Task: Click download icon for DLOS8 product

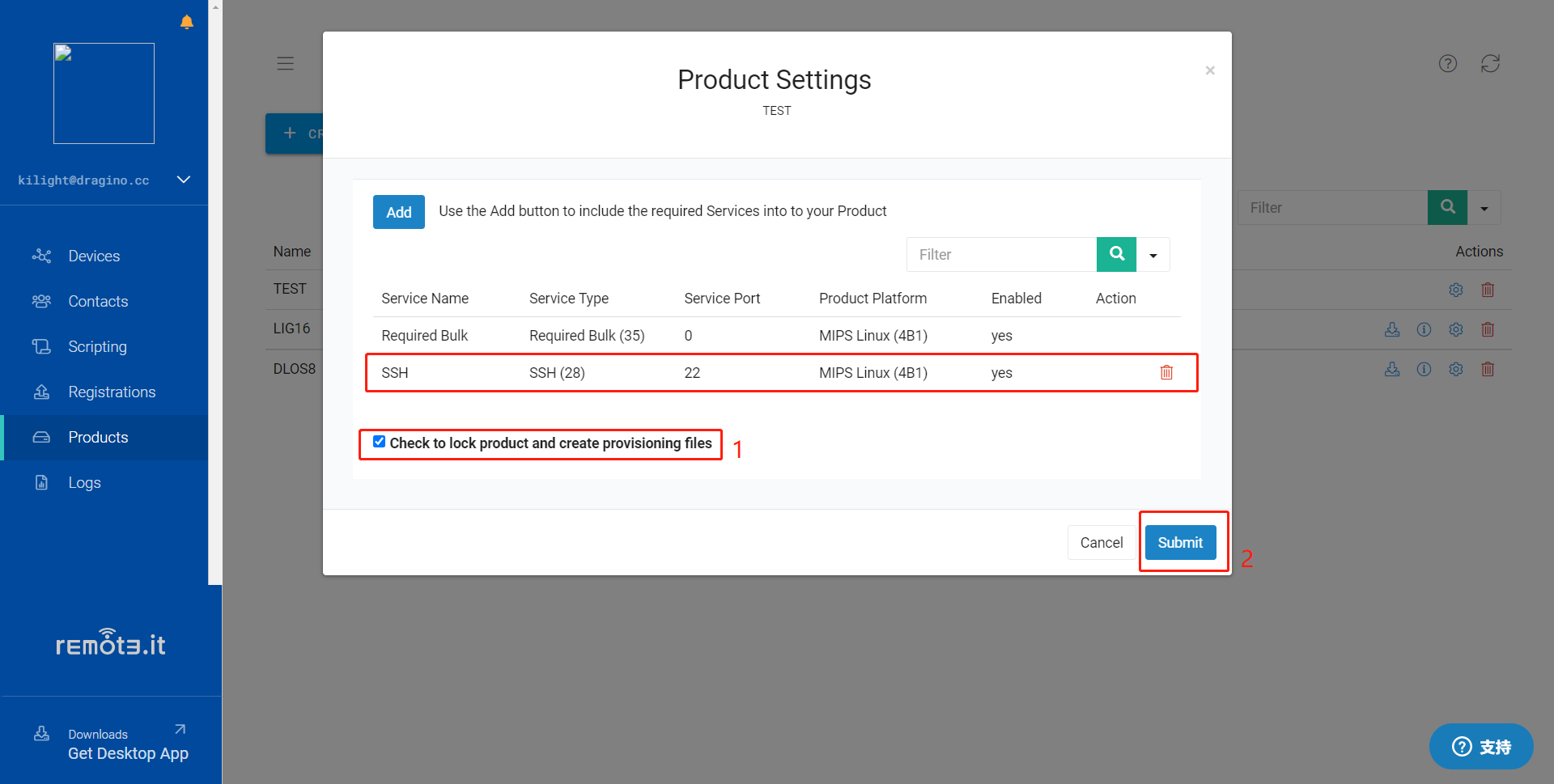Action: coord(1392,369)
